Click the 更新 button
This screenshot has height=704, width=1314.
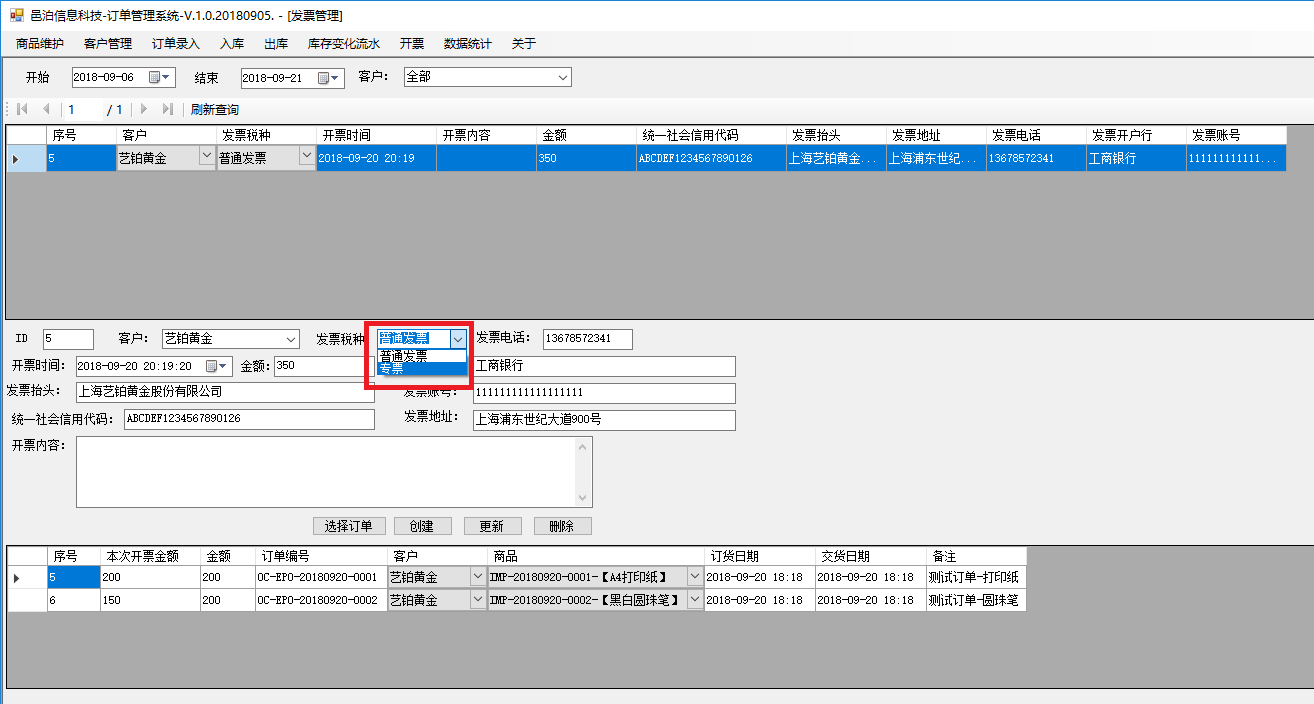click(492, 526)
